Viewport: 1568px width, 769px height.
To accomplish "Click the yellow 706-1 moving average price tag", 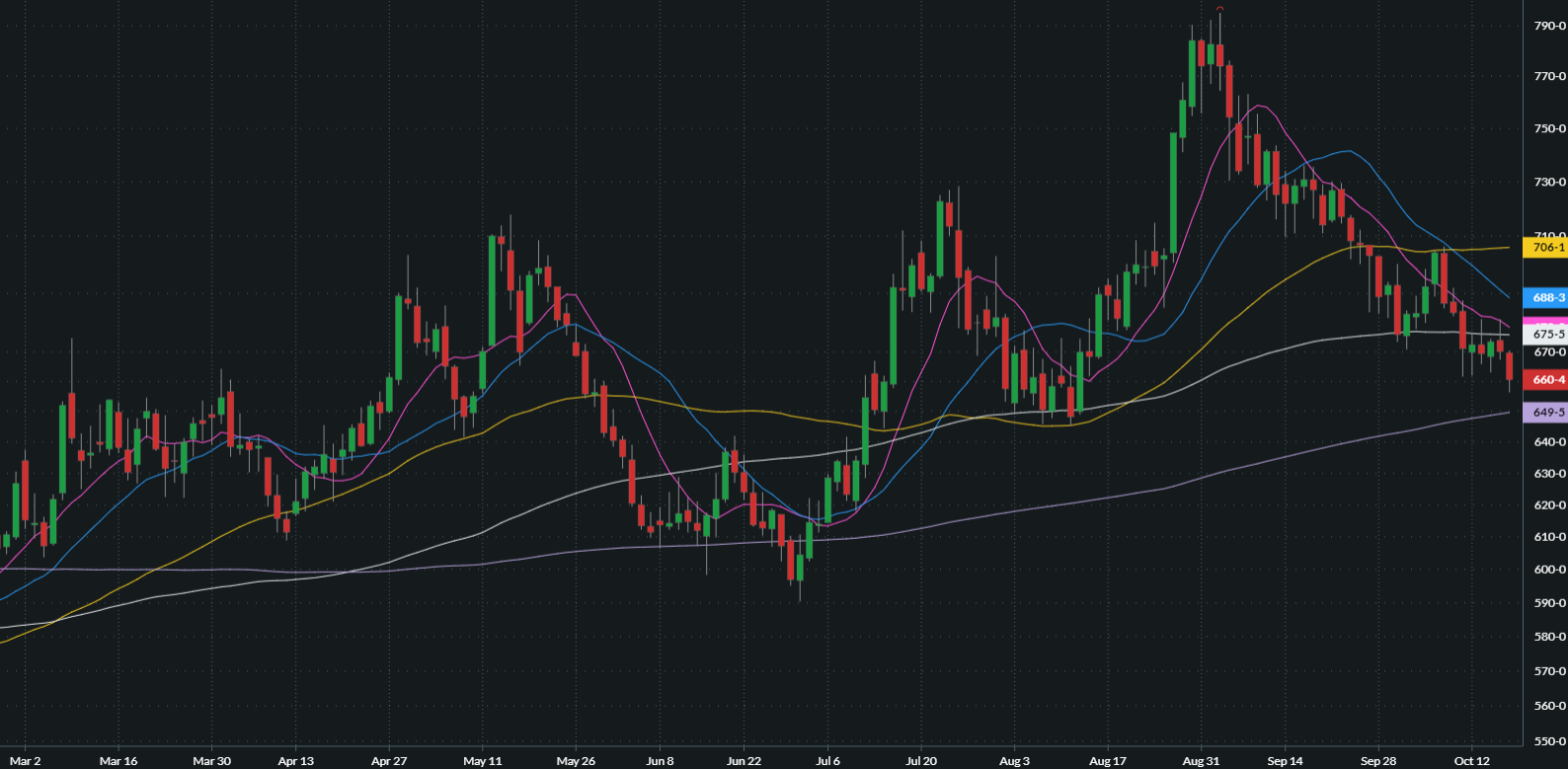I will pos(1546,248).
